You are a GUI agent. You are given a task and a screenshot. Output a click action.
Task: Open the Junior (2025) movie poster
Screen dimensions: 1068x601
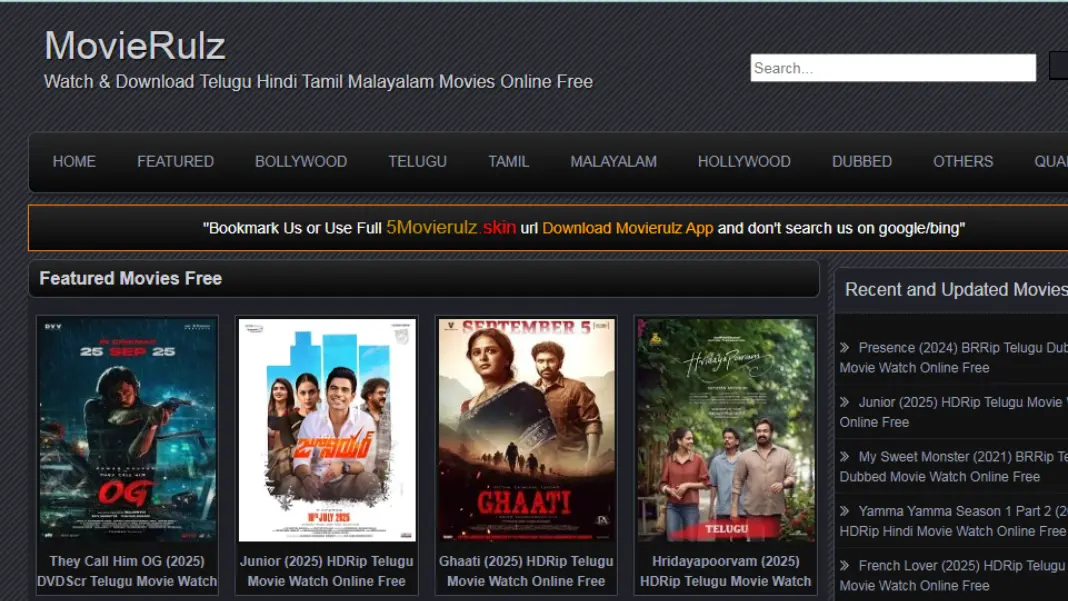click(326, 430)
